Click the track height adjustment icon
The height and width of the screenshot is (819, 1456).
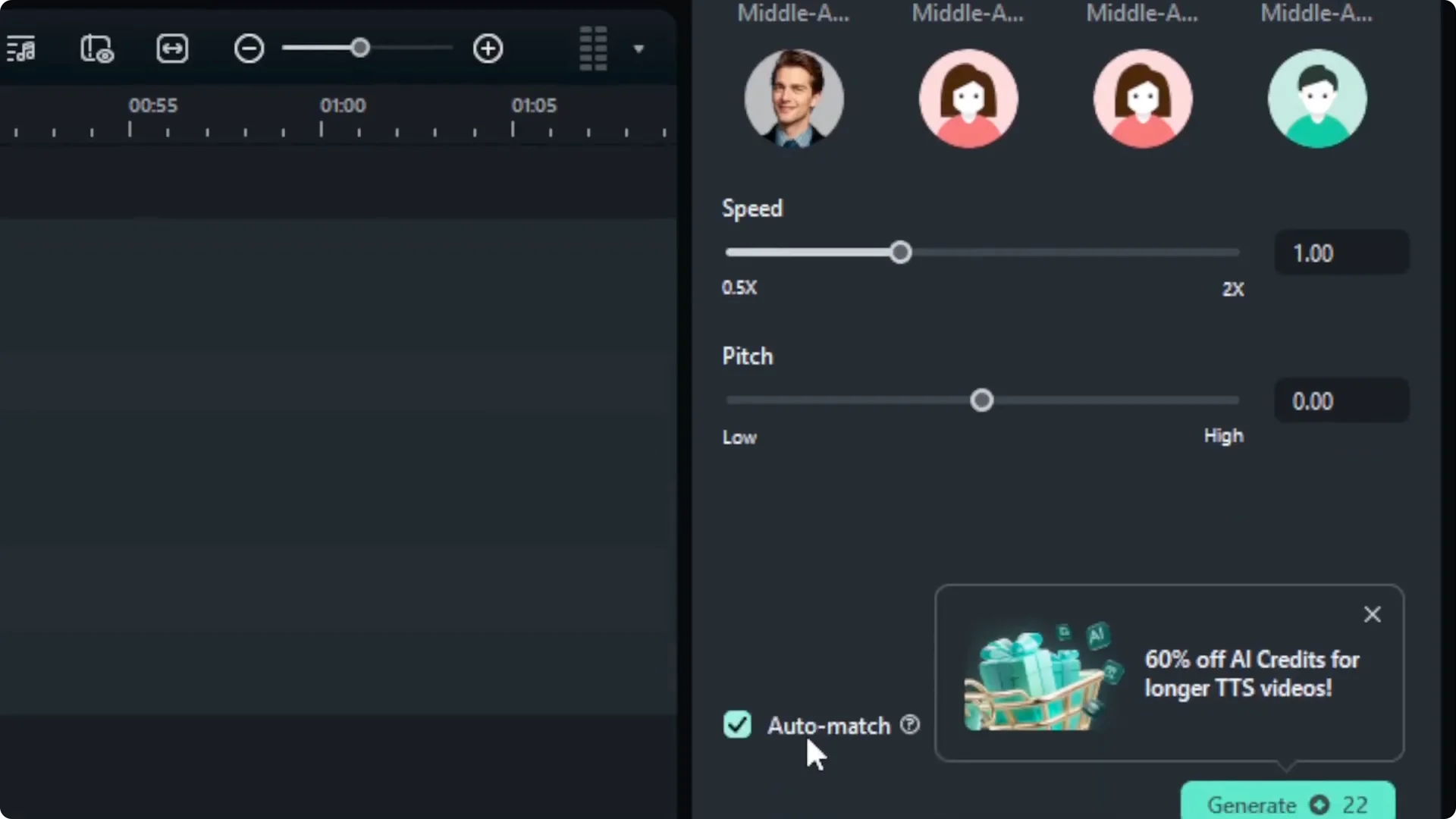point(591,49)
